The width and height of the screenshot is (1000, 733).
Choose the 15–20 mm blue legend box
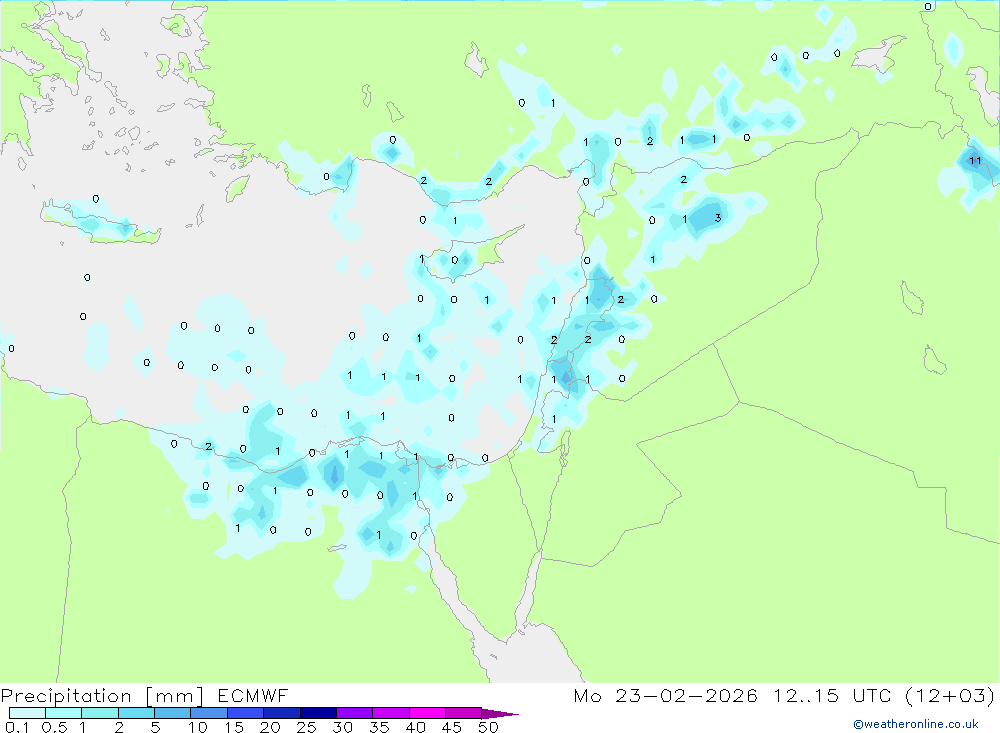(x=246, y=713)
